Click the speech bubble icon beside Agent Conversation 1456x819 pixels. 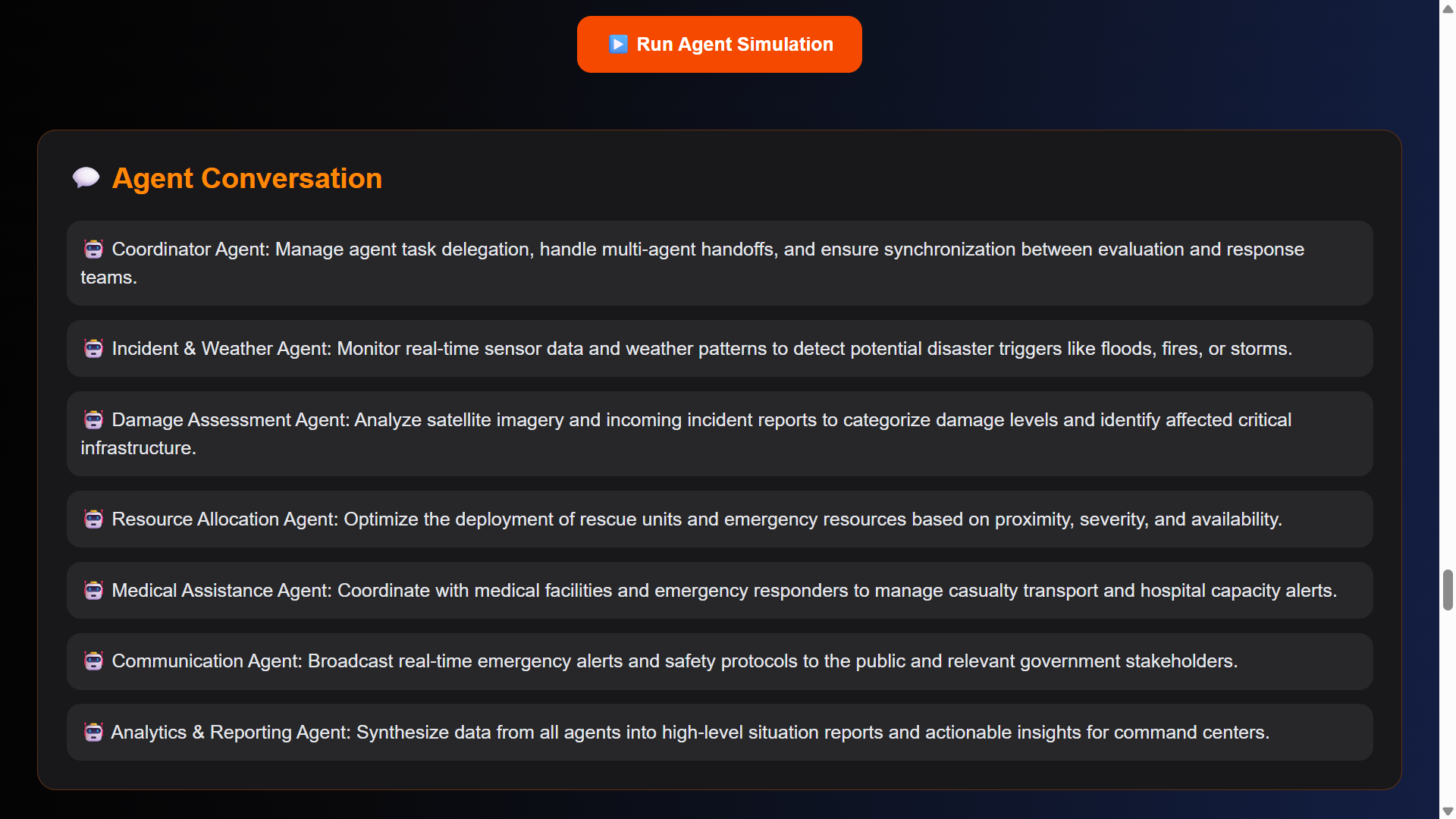(86, 178)
